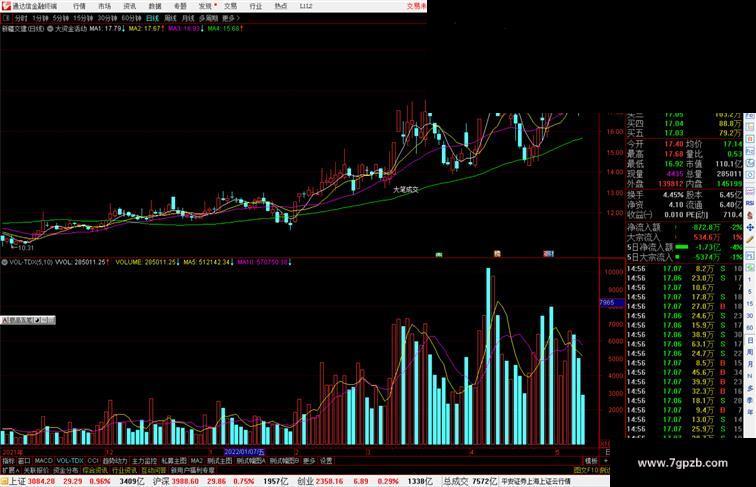Image resolution: width=756 pixels, height=487 pixels.
Task: Select the 多周期 multi-period view
Action: pyautogui.click(x=208, y=18)
